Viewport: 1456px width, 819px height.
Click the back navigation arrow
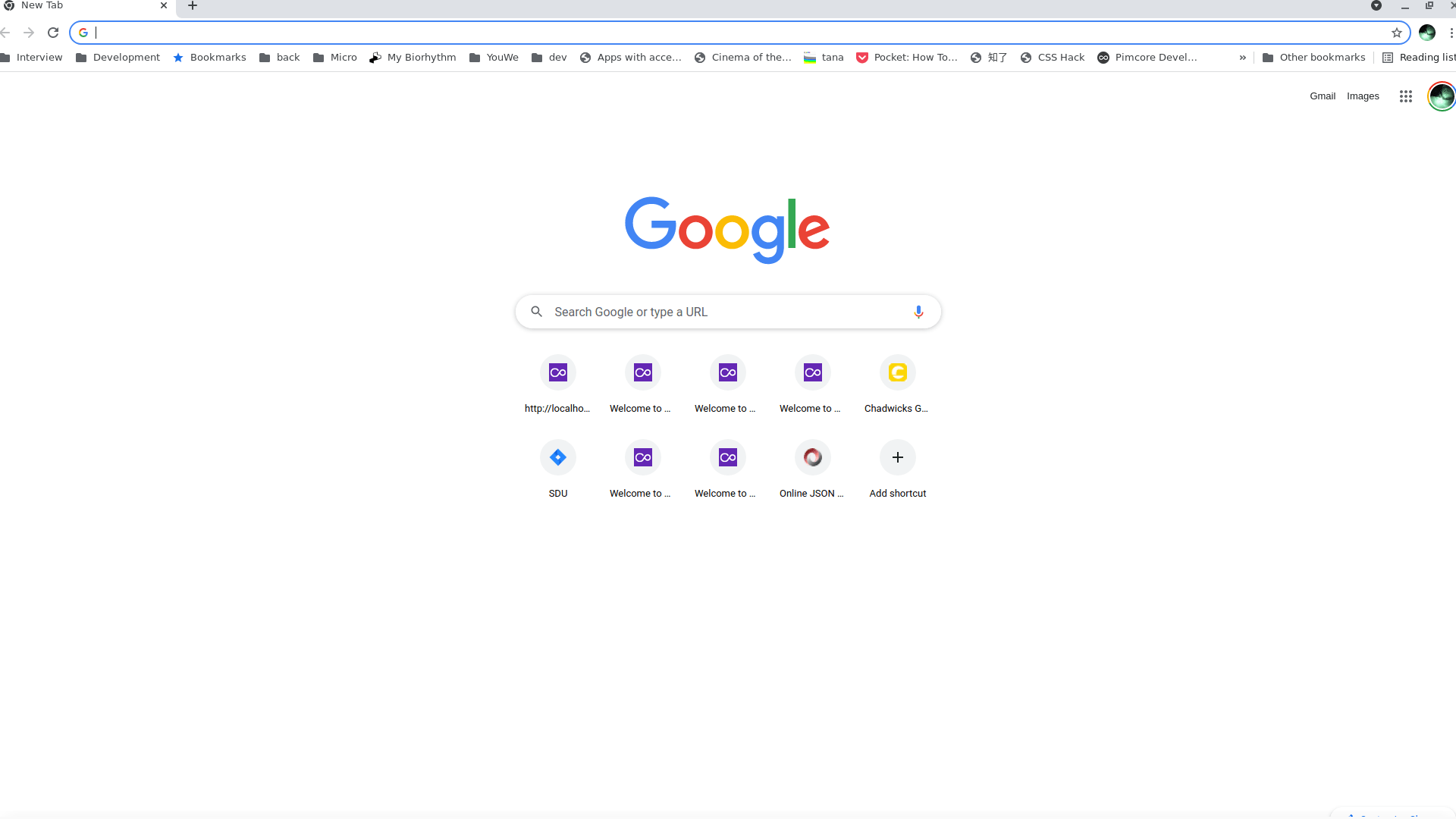coord(6,33)
